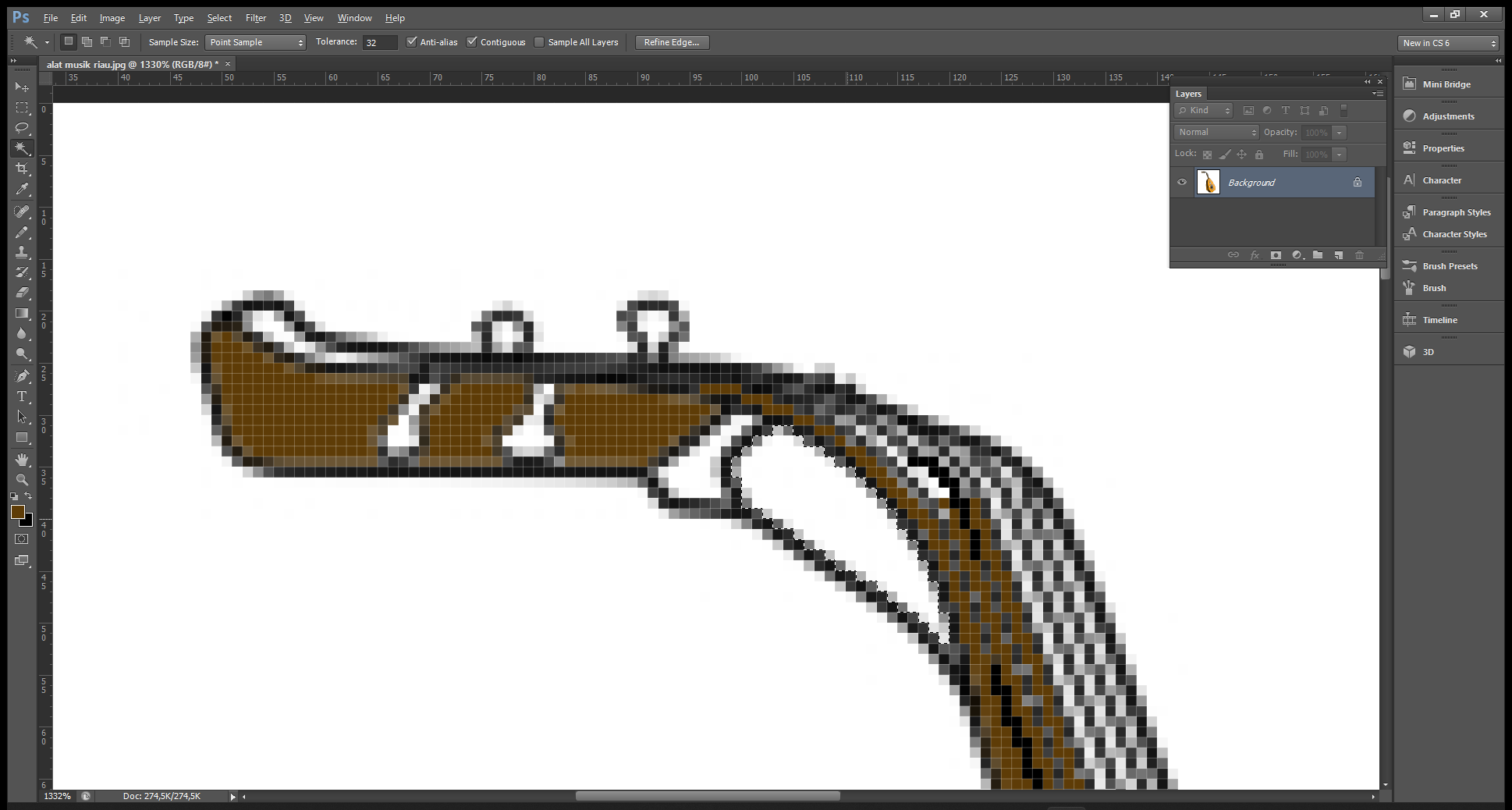Uncheck the Contiguous option

(x=472, y=42)
